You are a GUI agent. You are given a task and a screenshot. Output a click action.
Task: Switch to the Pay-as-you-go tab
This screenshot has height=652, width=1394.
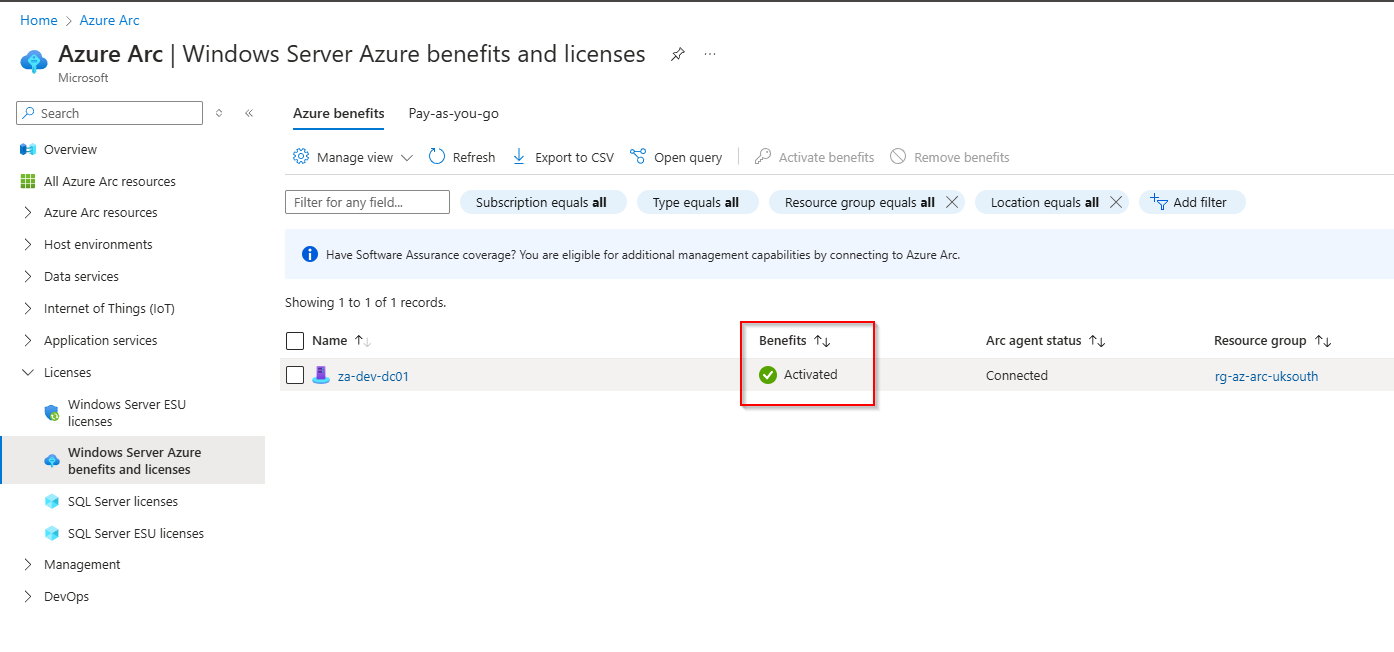[x=453, y=113]
